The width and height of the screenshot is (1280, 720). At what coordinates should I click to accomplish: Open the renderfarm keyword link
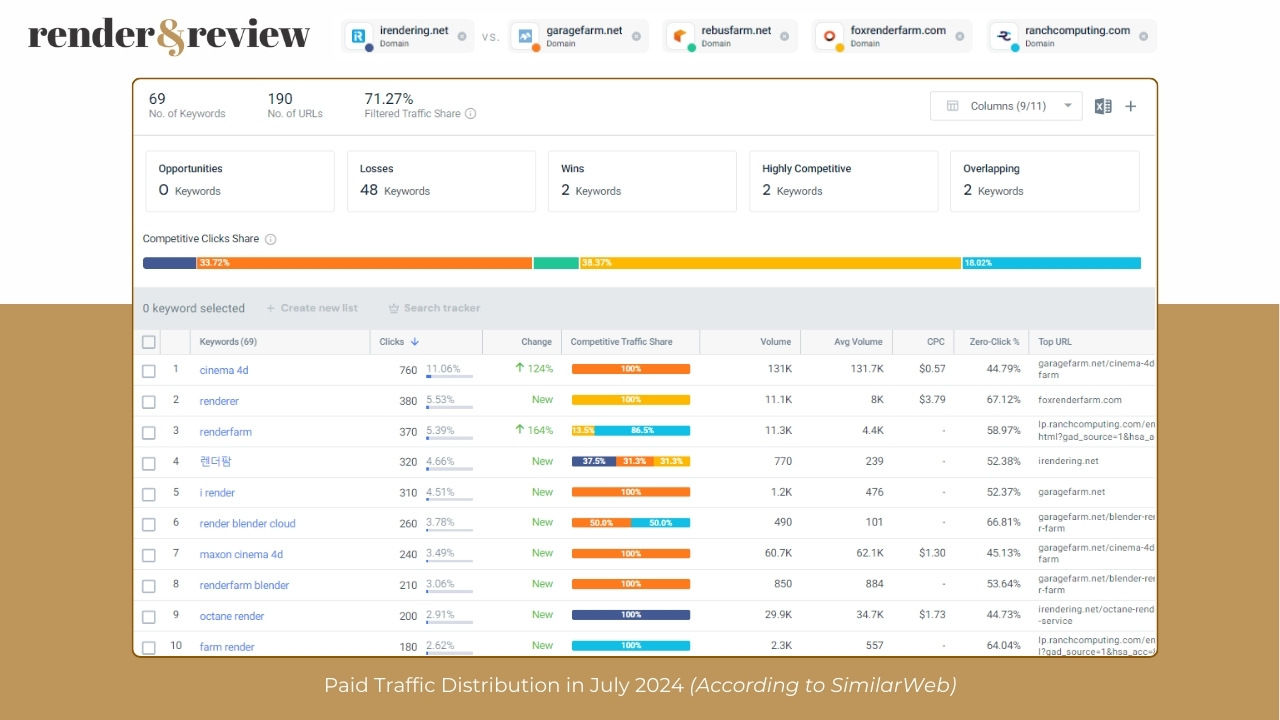[226, 432]
